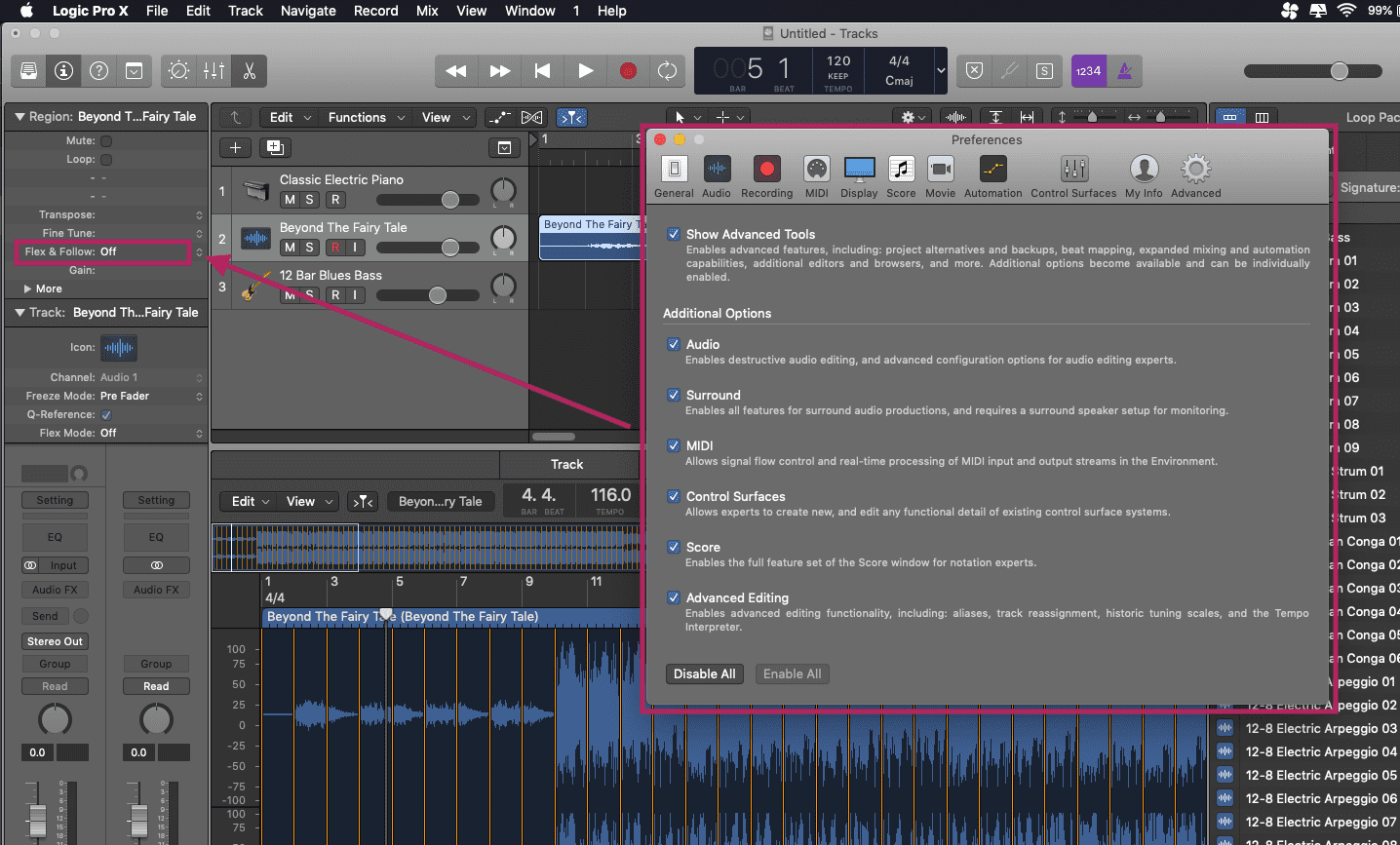Screen dimensions: 1400x845
Task: Toggle the Metronome button
Action: pos(1125,71)
